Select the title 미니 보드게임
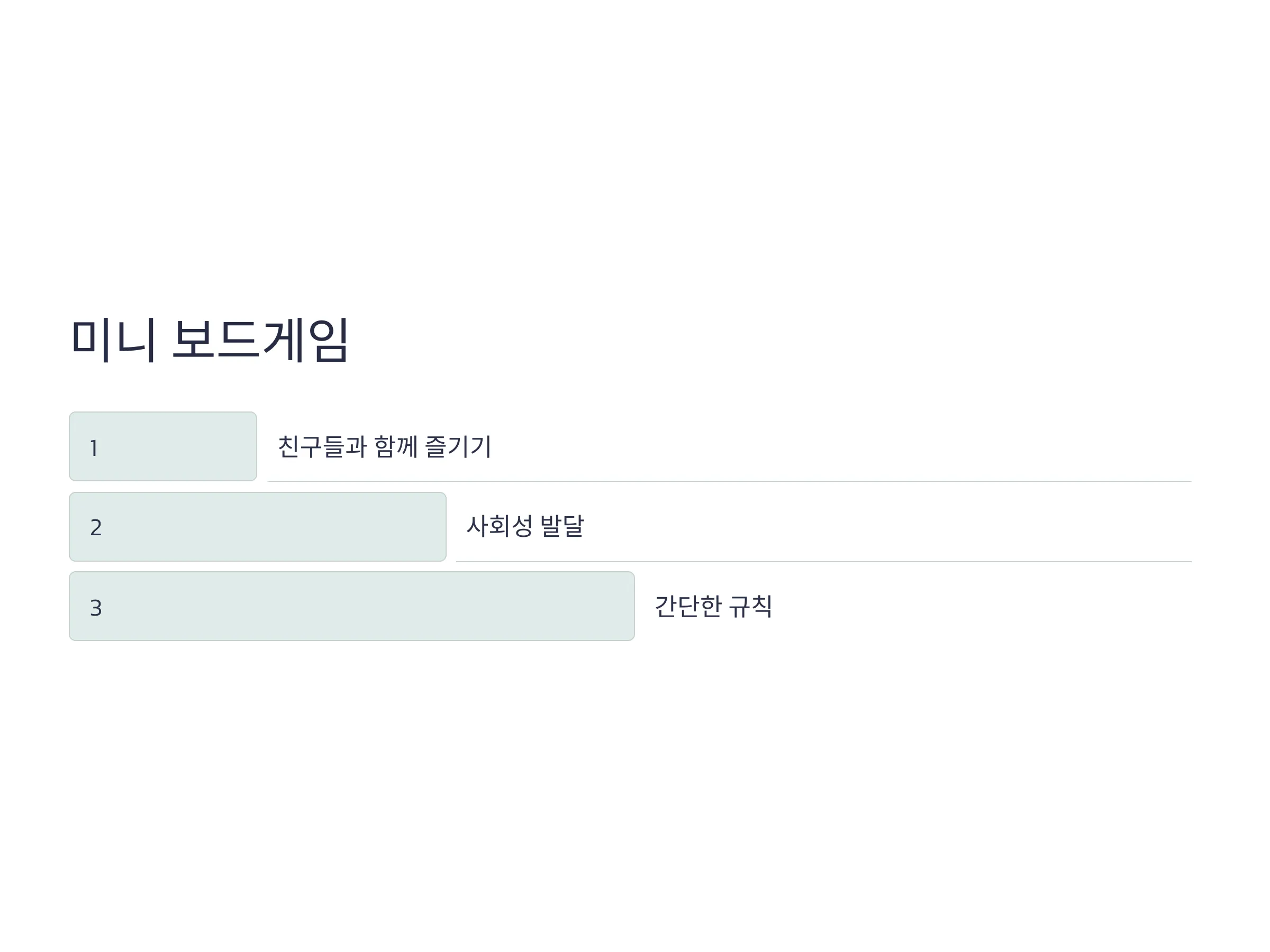Screen dimensions: 1270x952 (210, 340)
